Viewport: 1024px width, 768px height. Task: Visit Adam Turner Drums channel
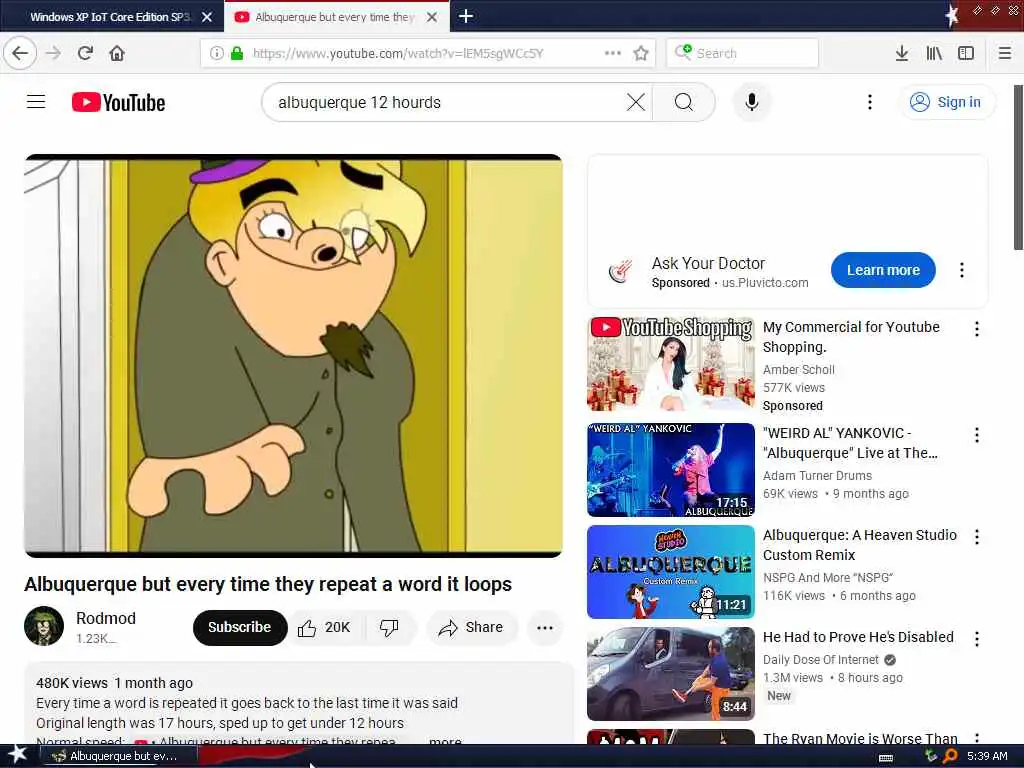(817, 475)
